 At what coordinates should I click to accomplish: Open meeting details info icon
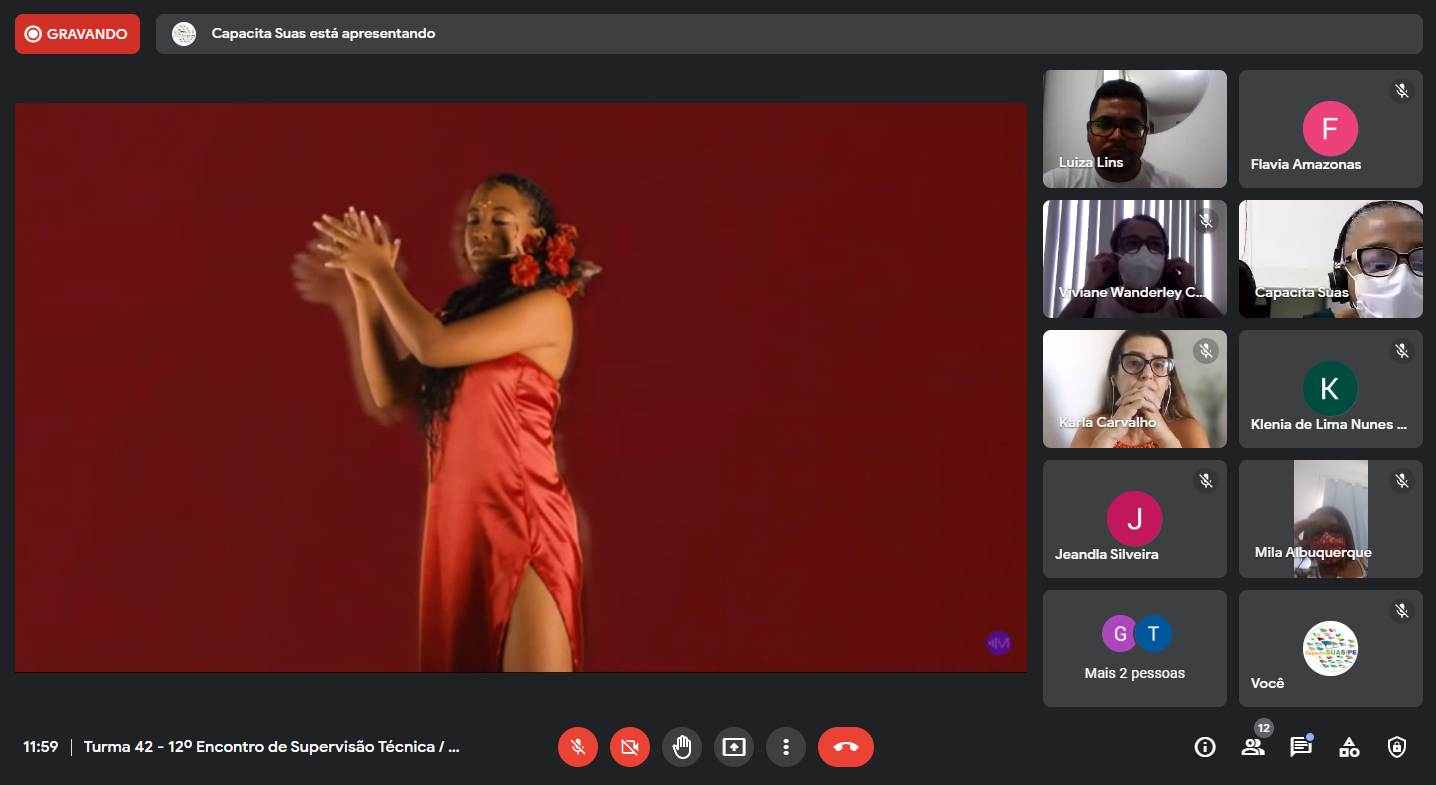tap(1205, 747)
